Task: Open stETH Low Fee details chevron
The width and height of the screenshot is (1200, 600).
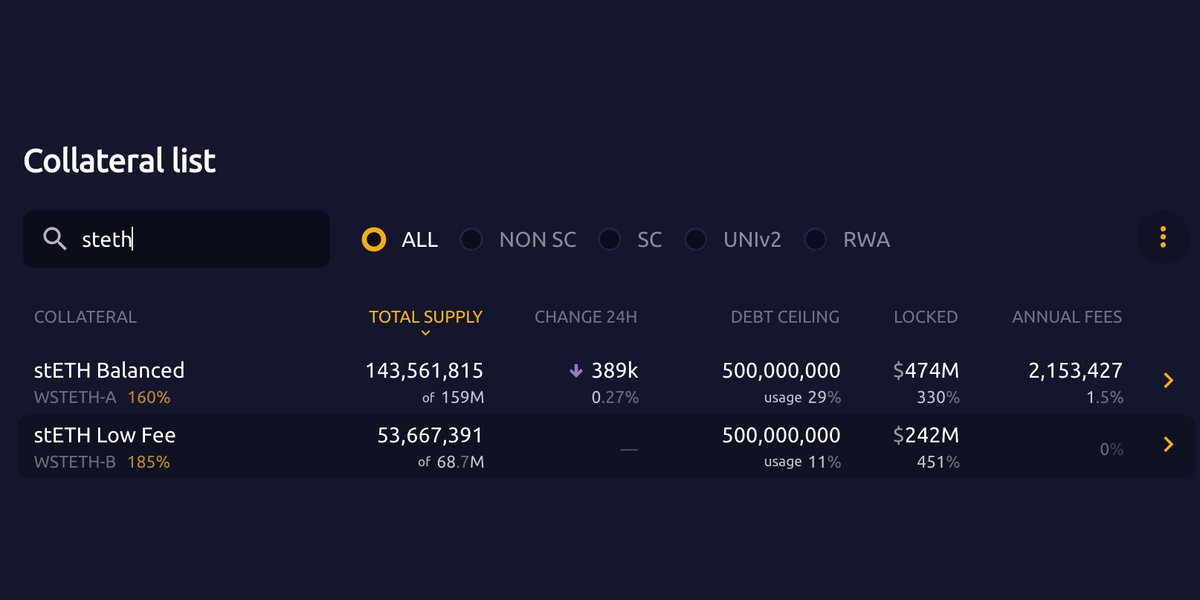Action: (x=1167, y=445)
